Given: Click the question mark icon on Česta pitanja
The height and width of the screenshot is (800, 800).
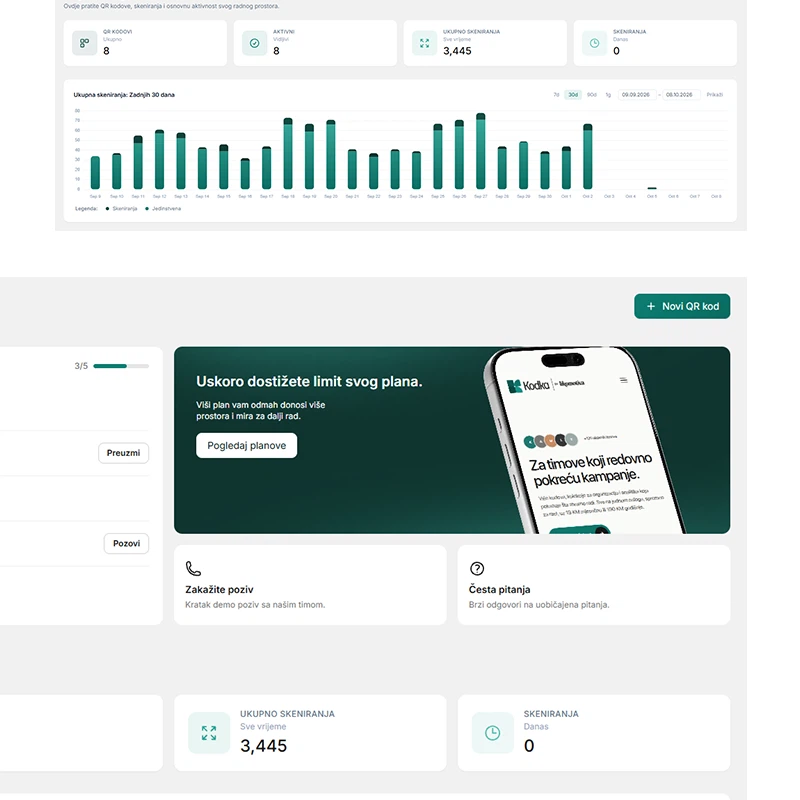Looking at the screenshot, I should click(477, 568).
